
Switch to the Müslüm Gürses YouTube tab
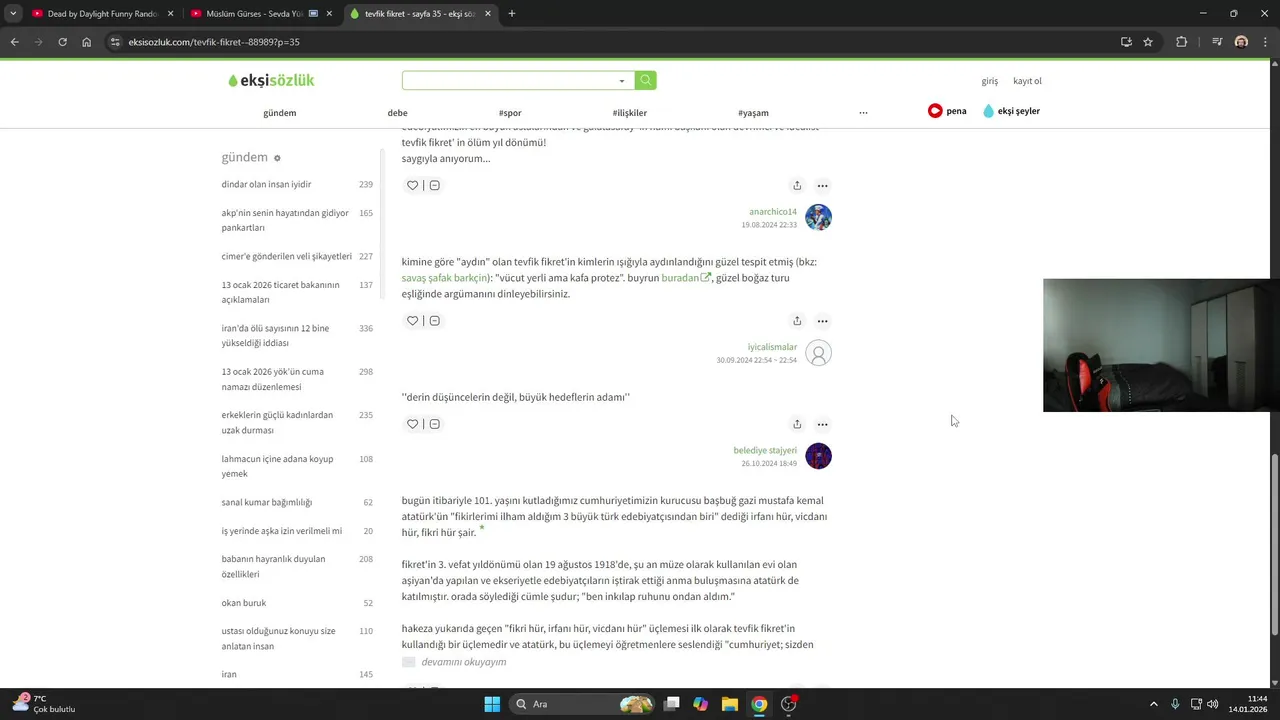[262, 14]
